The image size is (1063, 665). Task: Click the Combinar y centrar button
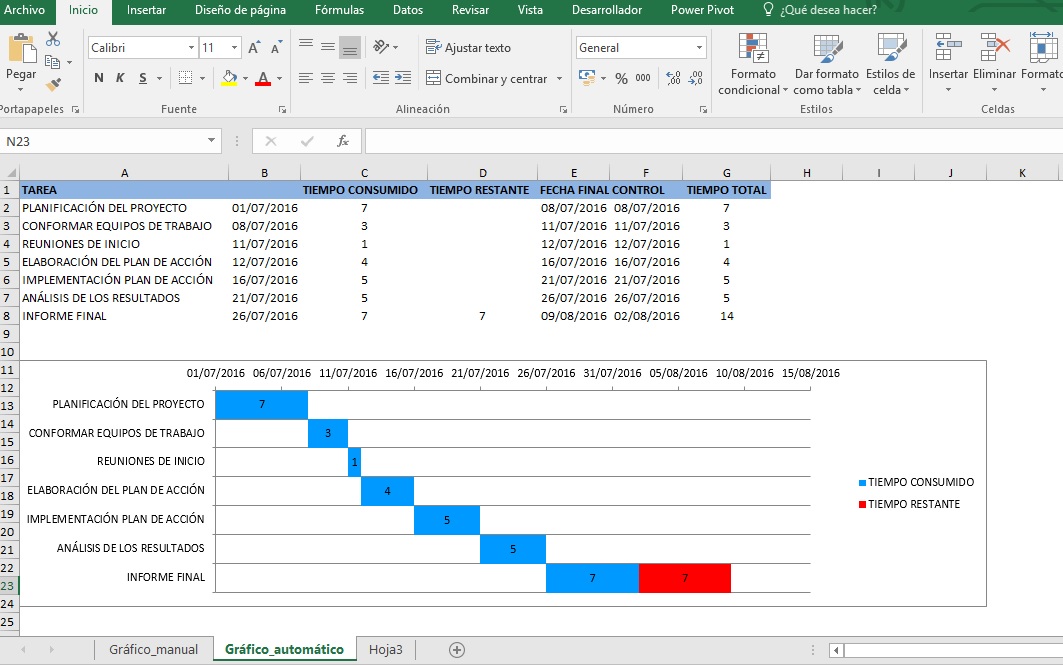[x=484, y=76]
